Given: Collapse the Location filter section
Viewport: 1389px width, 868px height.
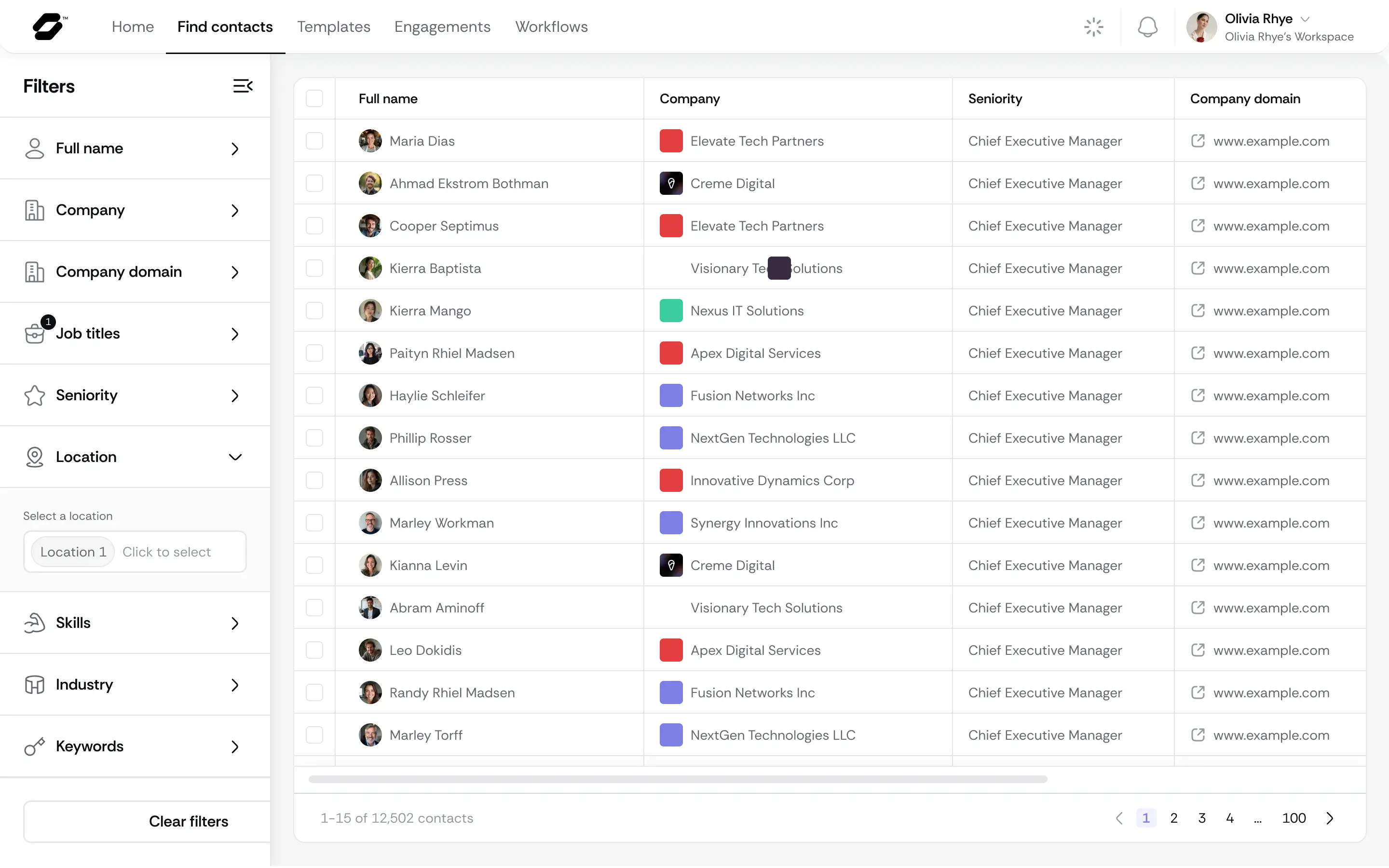Looking at the screenshot, I should click(x=235, y=457).
